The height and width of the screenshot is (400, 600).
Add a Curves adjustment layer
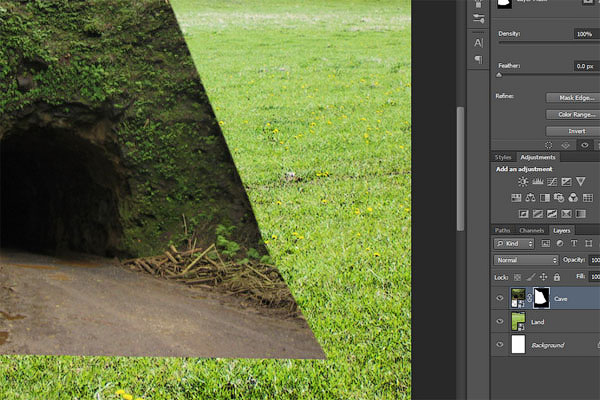click(552, 182)
